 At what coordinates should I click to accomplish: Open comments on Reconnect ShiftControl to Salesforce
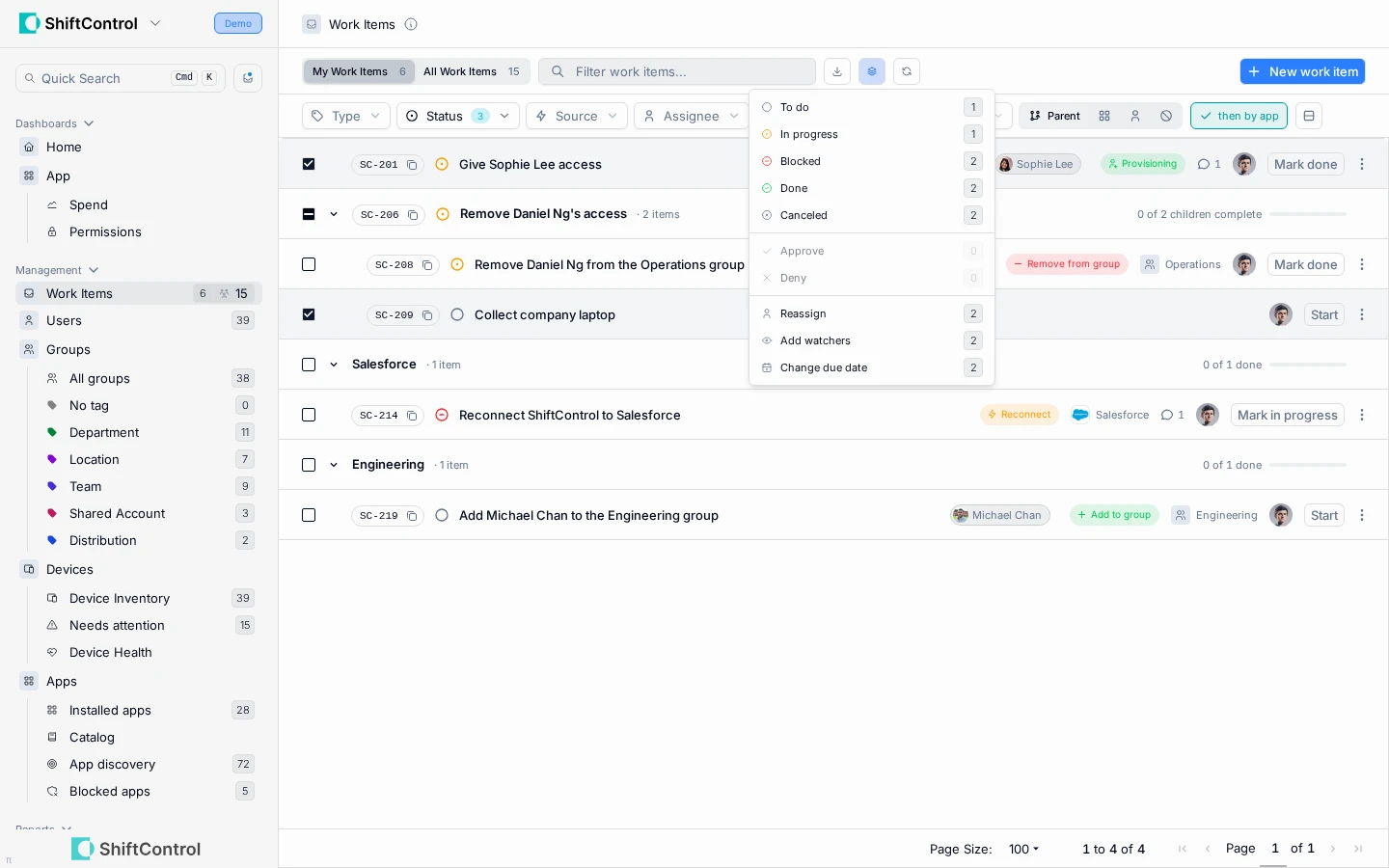(x=1173, y=415)
